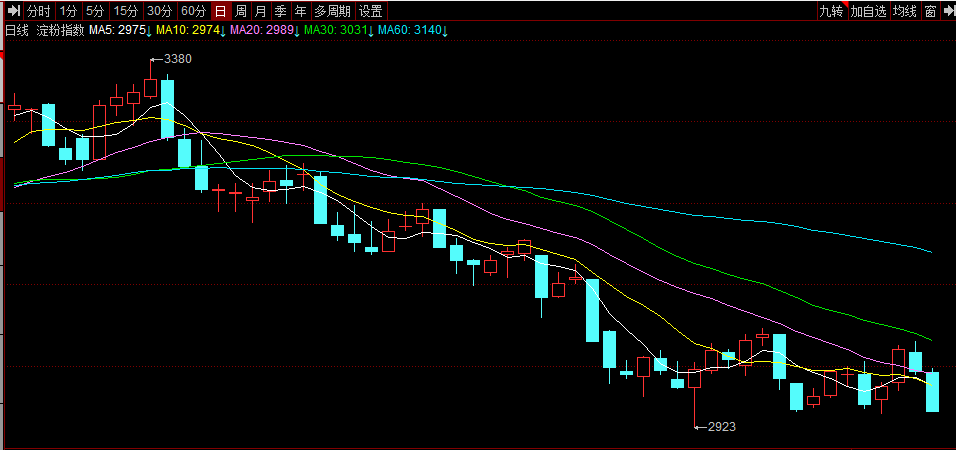Viewport: 956px width, 450px height.
Task: Toggle the 均线 moving averages
Action: click(905, 10)
